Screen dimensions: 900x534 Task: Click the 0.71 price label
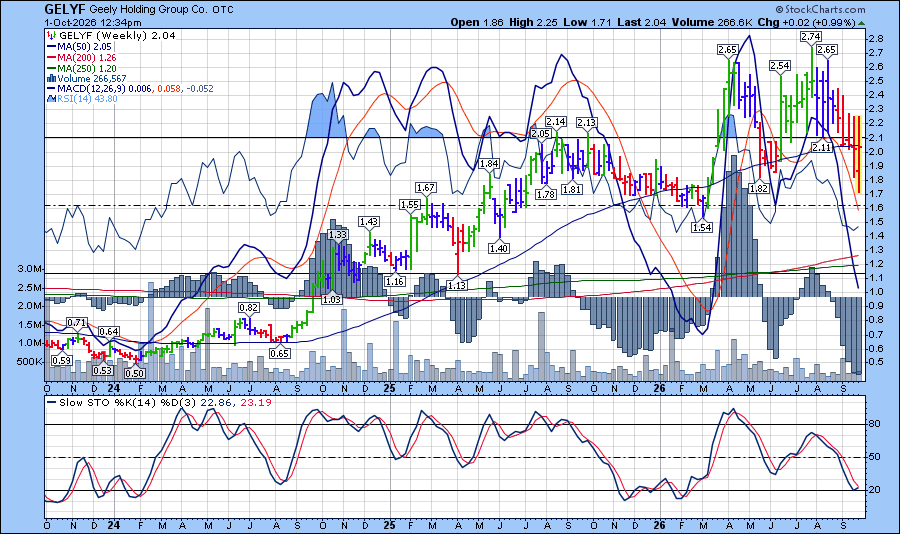point(77,323)
